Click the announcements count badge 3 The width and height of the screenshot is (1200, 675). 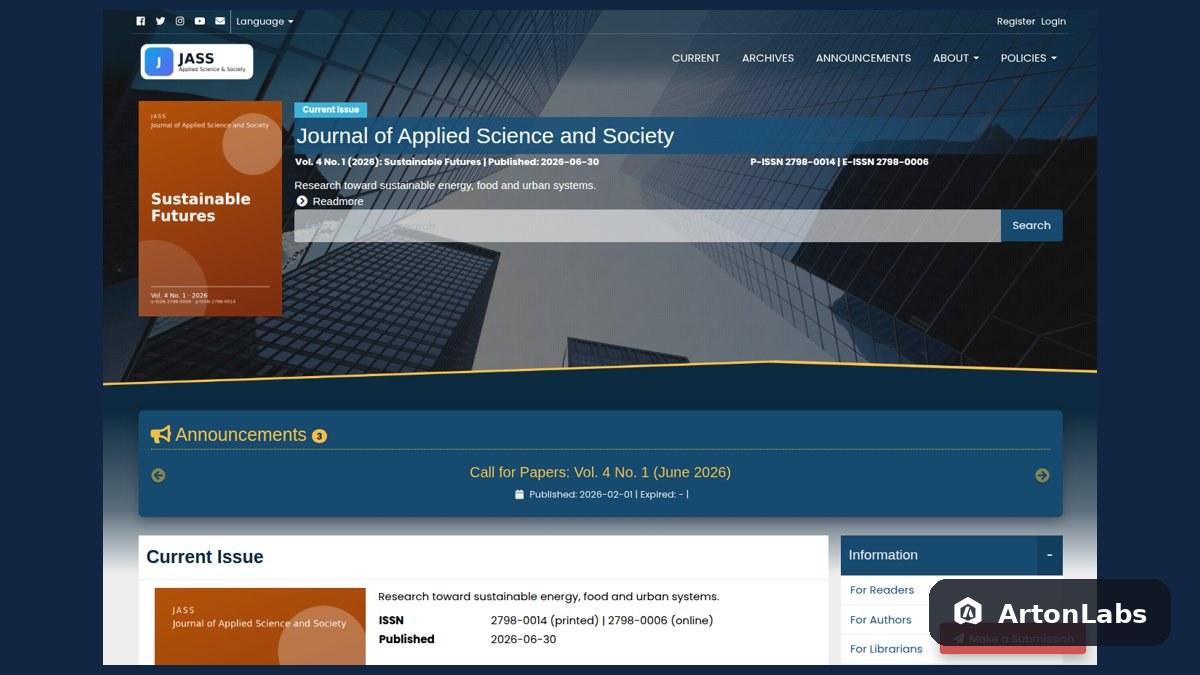click(319, 436)
